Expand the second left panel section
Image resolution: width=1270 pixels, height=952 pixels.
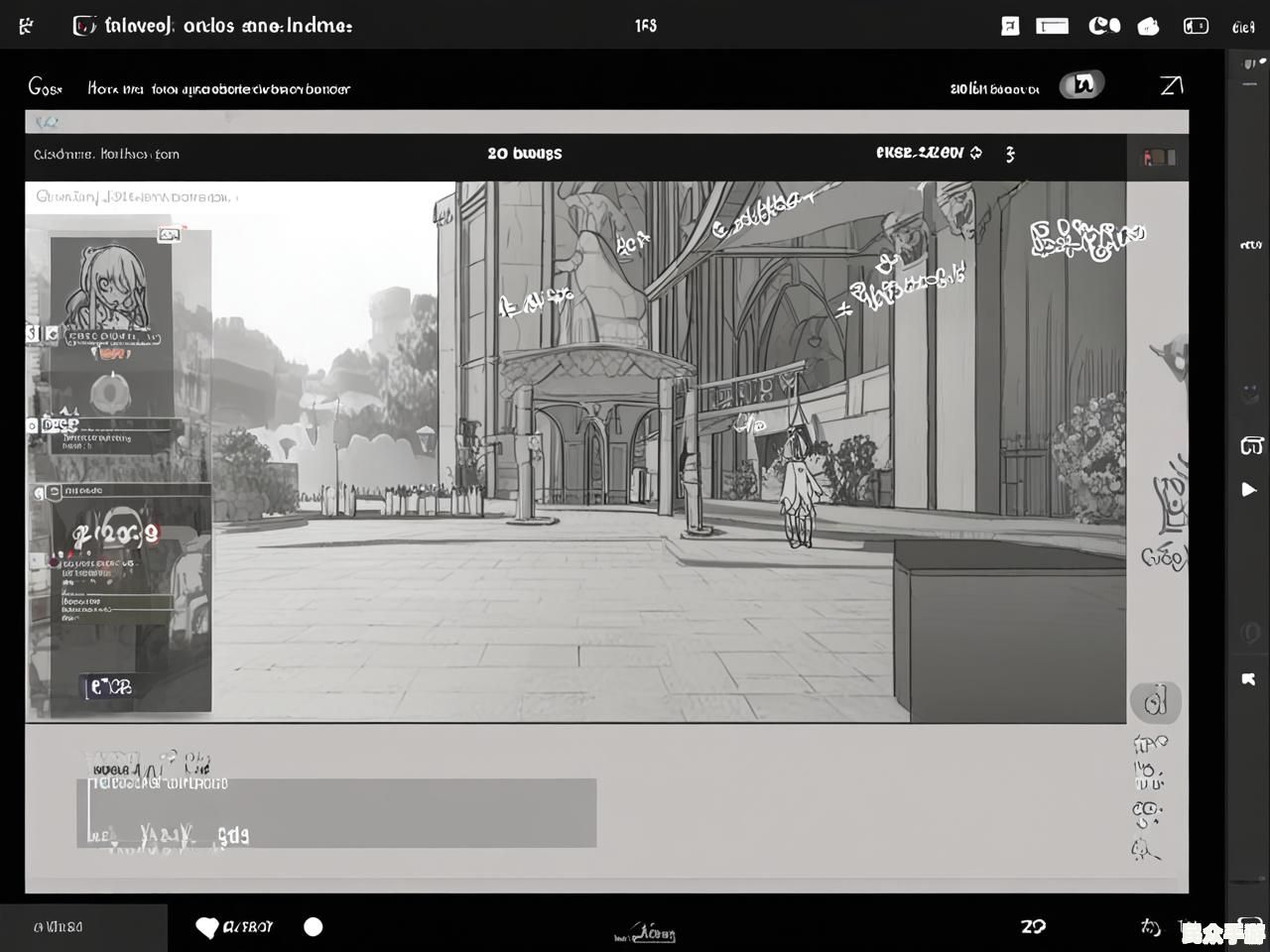[34, 425]
